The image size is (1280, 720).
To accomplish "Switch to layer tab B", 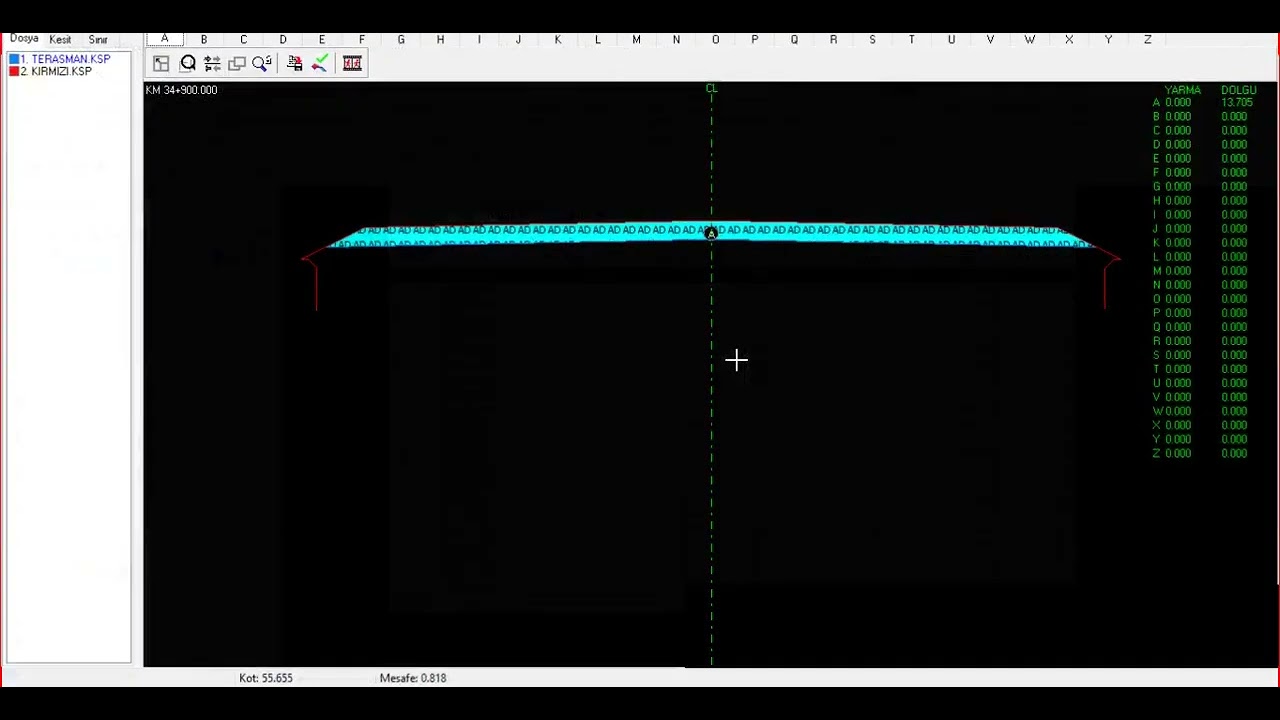I will pyautogui.click(x=204, y=40).
